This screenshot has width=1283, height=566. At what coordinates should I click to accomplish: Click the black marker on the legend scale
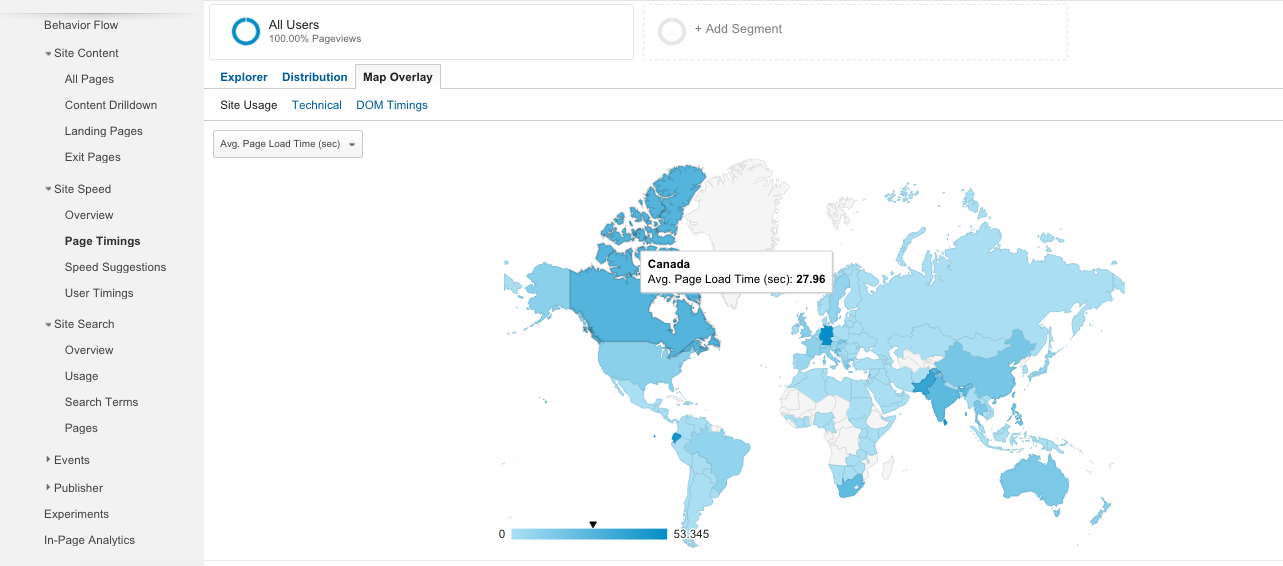[x=593, y=524]
